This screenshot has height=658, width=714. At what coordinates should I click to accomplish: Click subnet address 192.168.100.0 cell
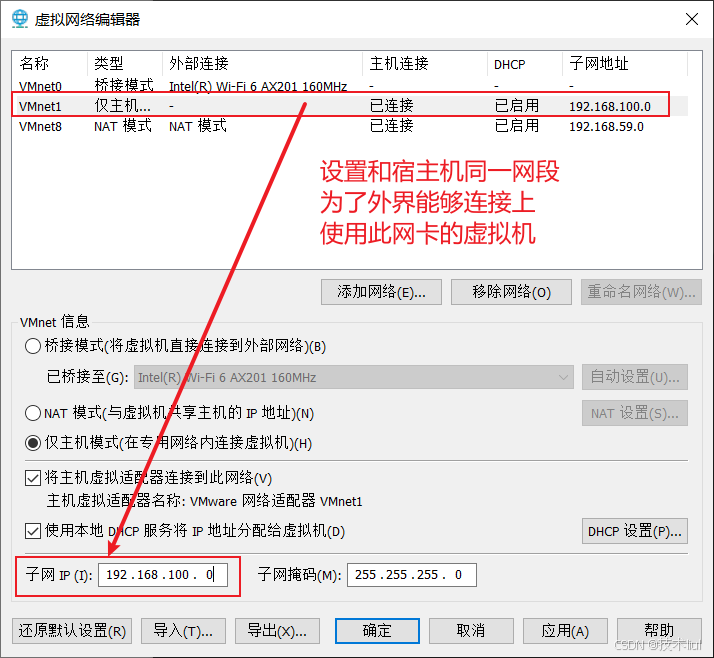[x=610, y=107]
